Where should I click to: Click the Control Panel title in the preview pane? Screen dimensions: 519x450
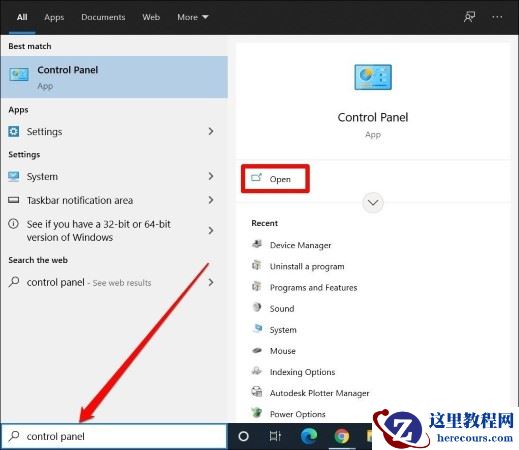(x=373, y=117)
